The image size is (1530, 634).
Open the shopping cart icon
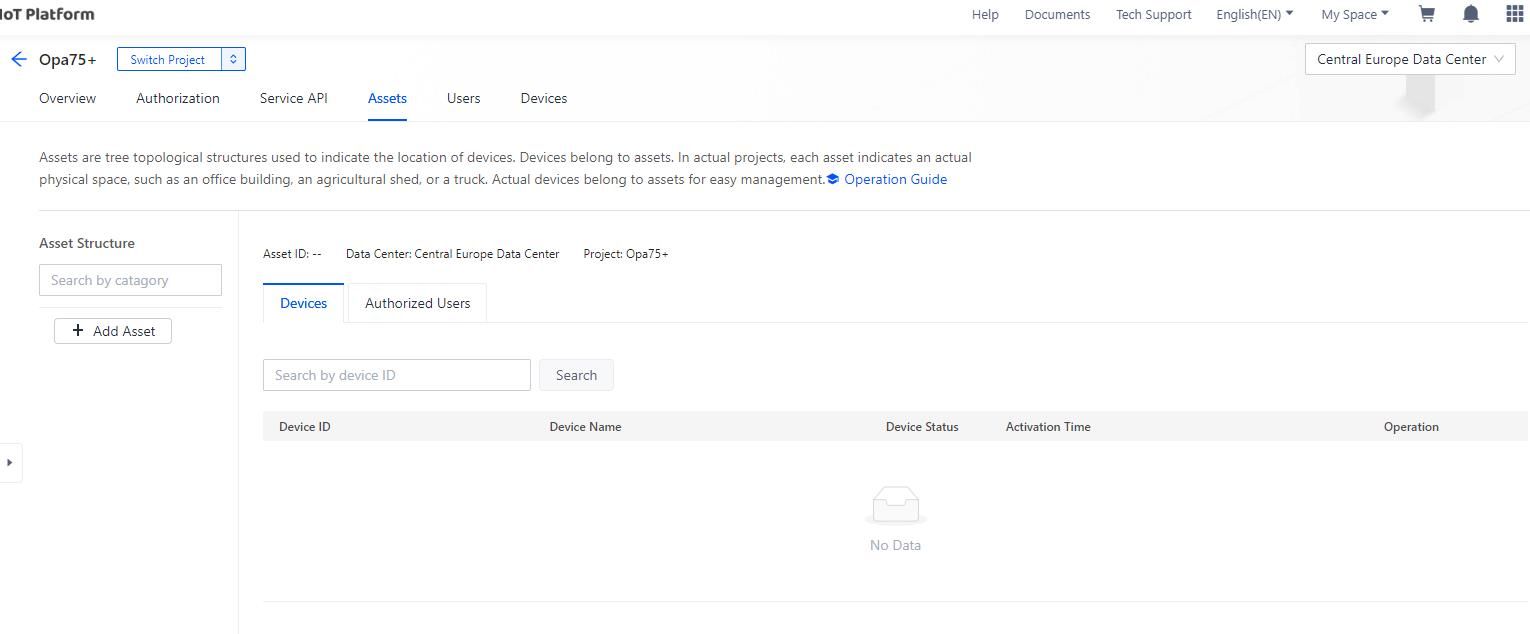pyautogui.click(x=1427, y=14)
